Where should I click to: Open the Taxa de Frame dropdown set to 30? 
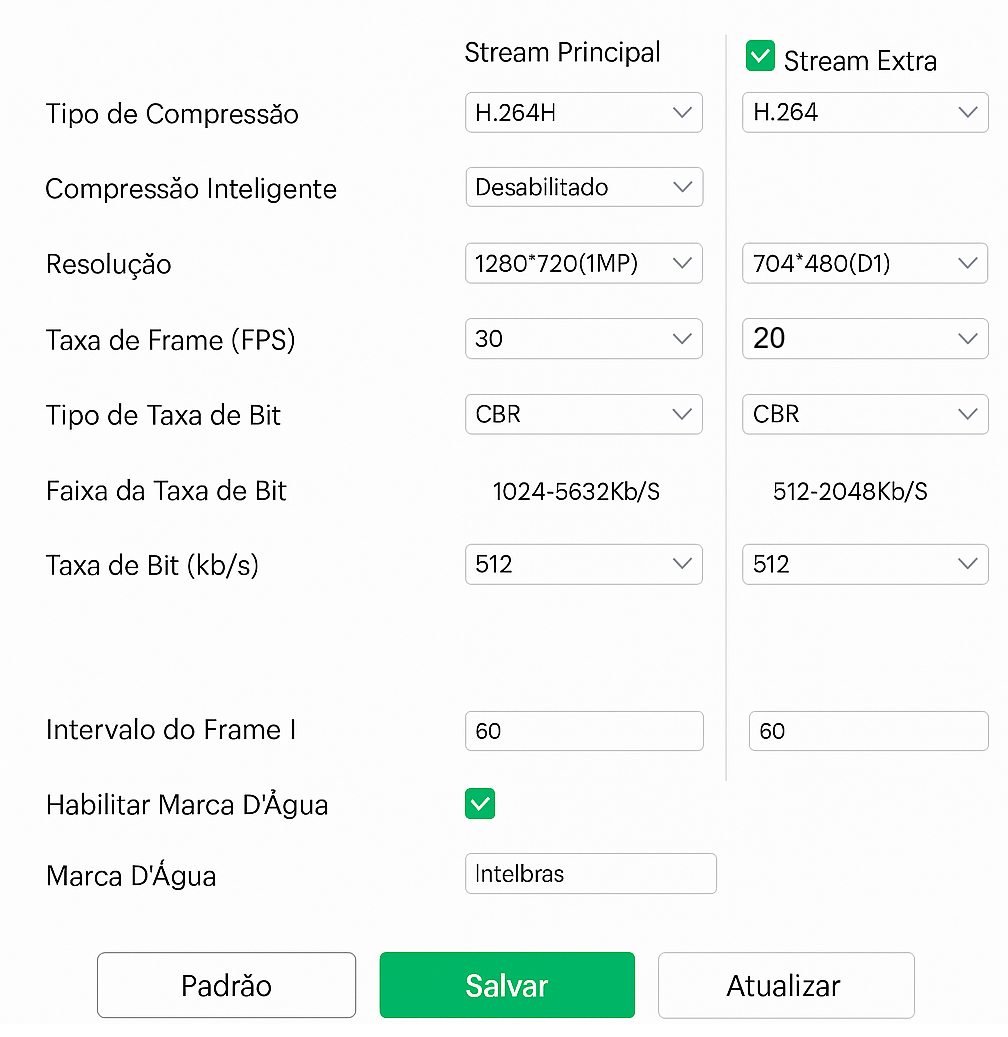tap(584, 339)
